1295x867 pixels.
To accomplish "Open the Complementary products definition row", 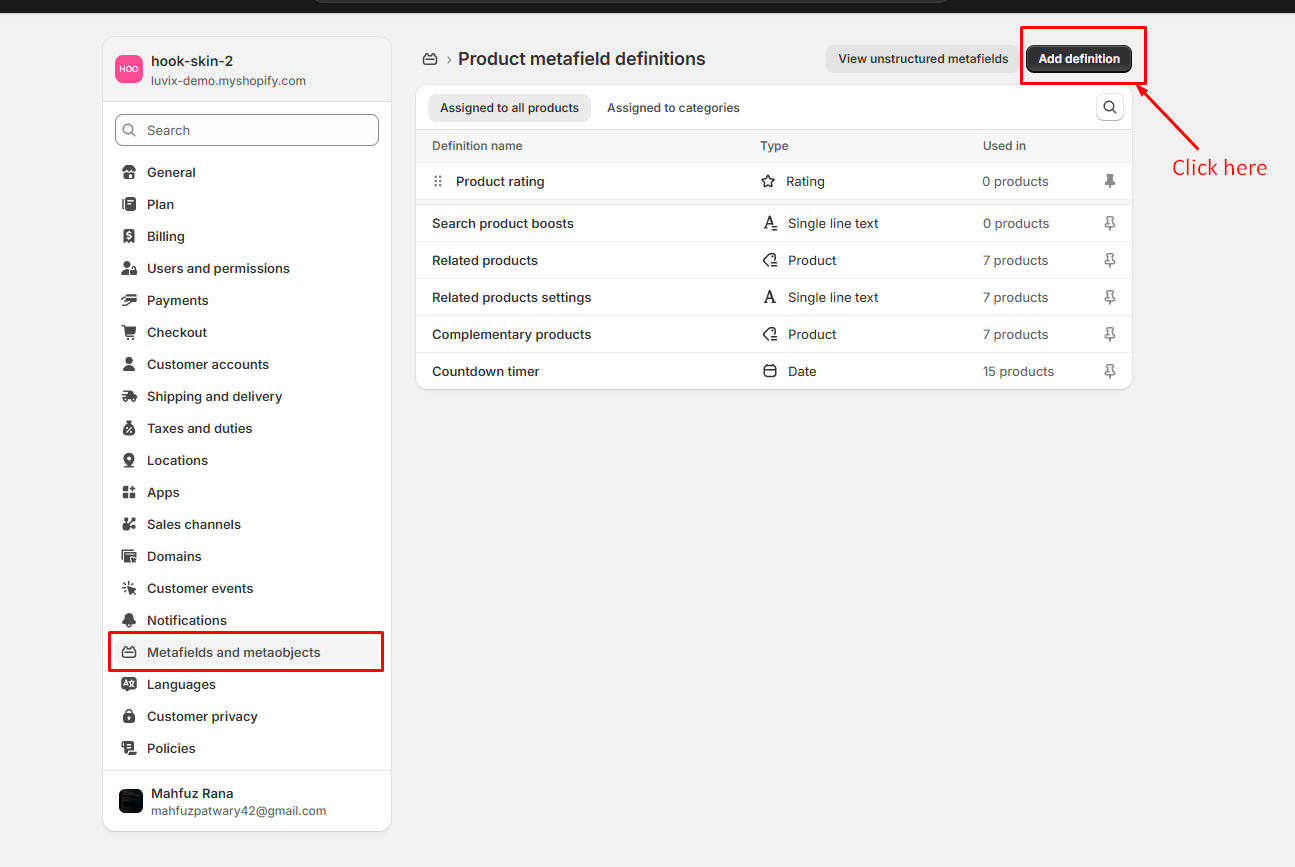I will [511, 334].
